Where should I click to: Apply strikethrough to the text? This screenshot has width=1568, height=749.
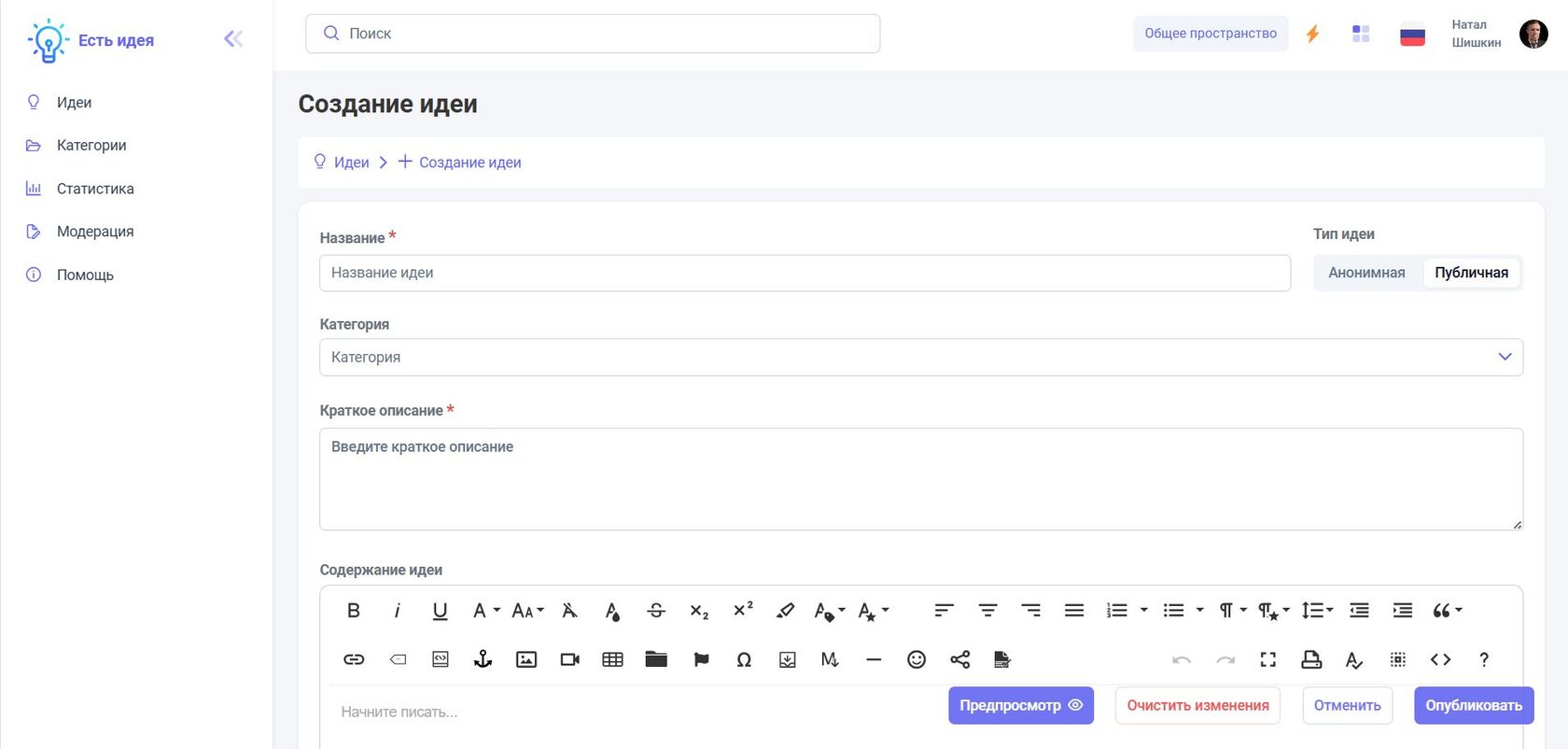pos(656,611)
